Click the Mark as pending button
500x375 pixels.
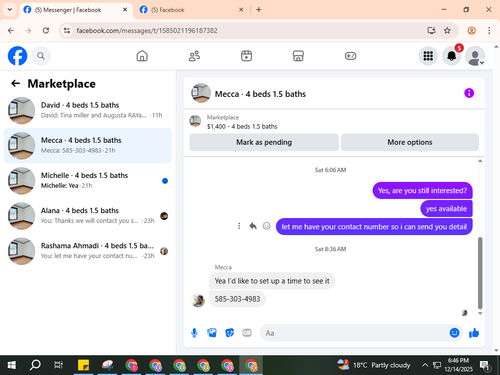pyautogui.click(x=264, y=142)
